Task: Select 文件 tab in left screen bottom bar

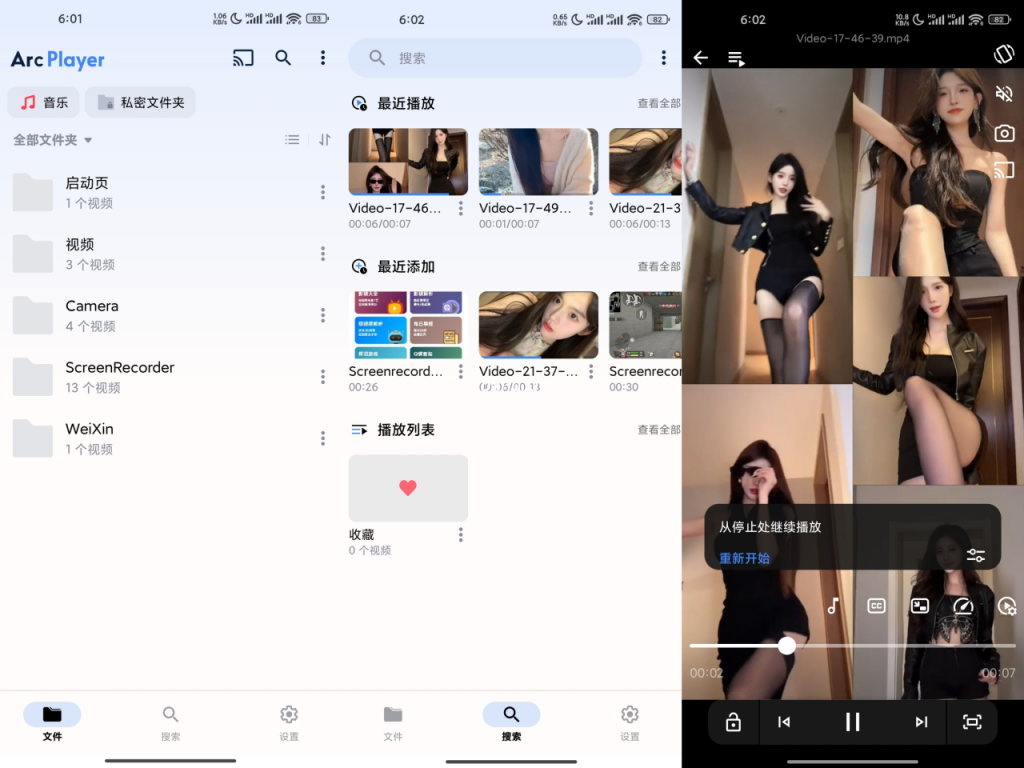Action: coord(52,722)
